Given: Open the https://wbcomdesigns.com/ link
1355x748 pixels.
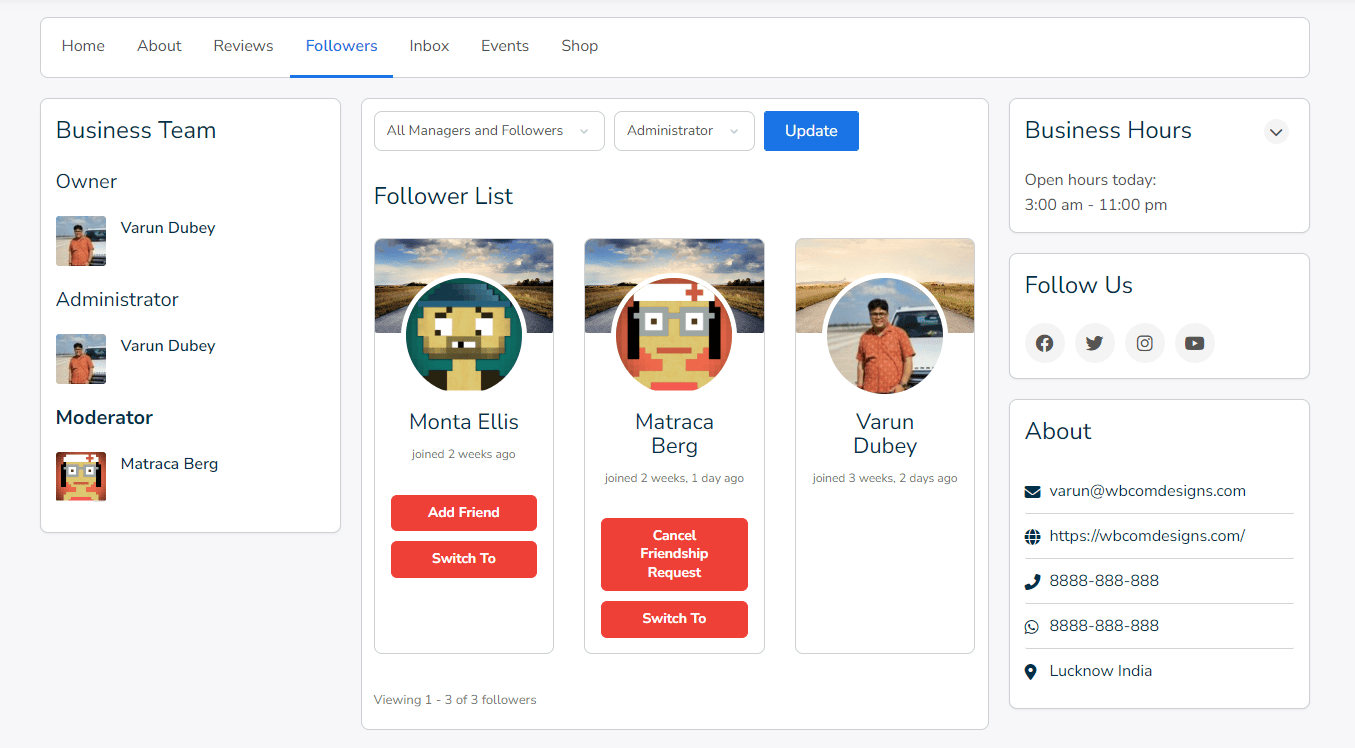Looking at the screenshot, I should (1147, 535).
